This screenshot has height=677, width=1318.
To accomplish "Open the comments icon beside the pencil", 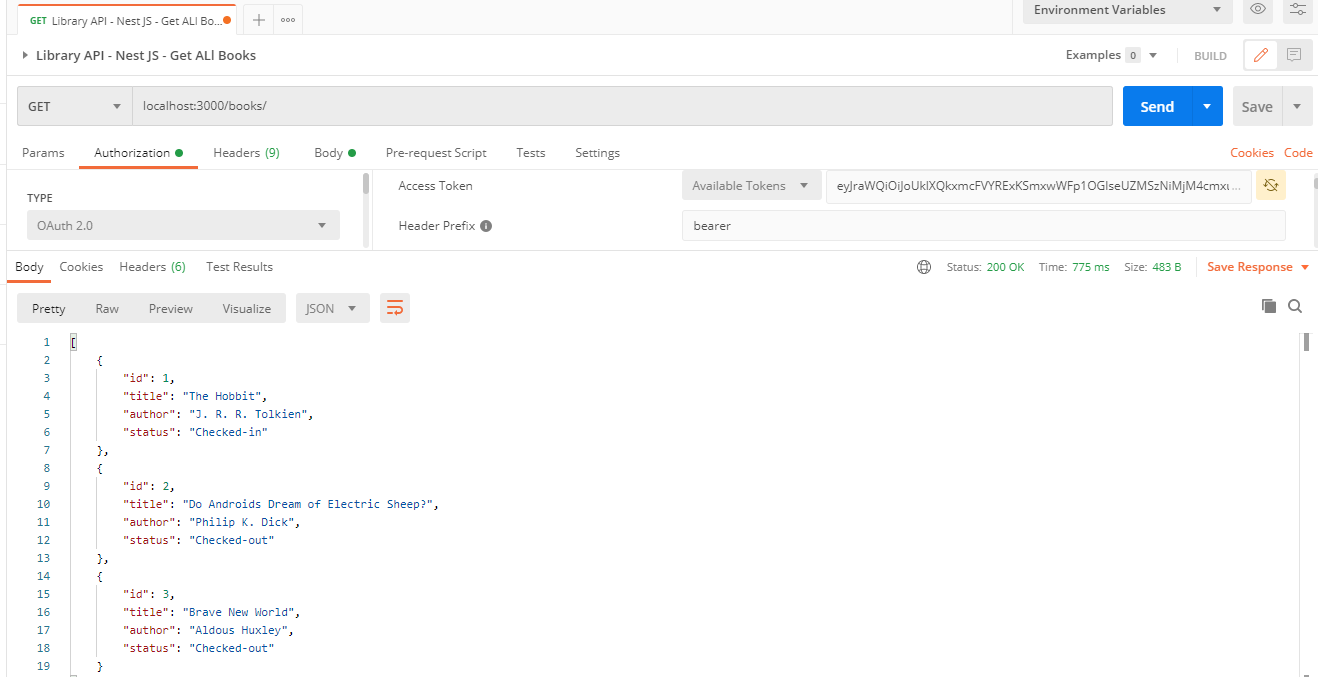I will pos(1294,55).
